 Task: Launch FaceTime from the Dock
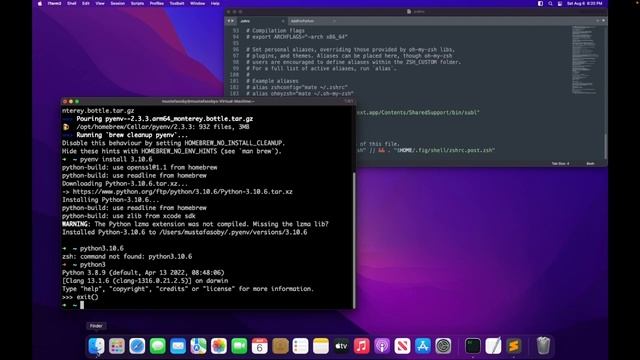point(239,346)
